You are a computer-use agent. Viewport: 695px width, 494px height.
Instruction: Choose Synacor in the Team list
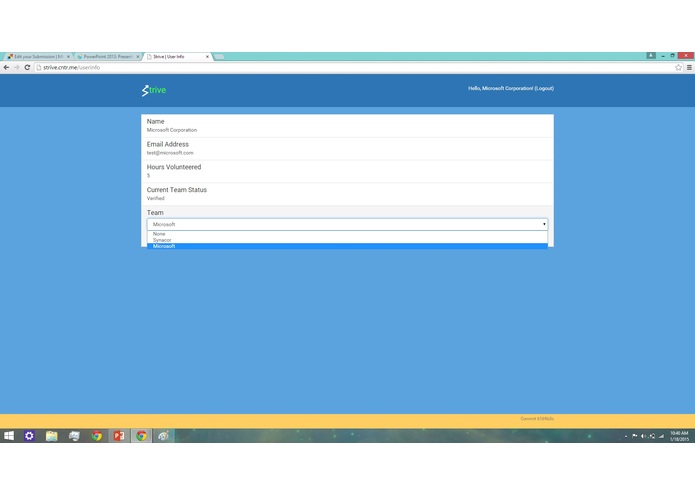[348, 240]
